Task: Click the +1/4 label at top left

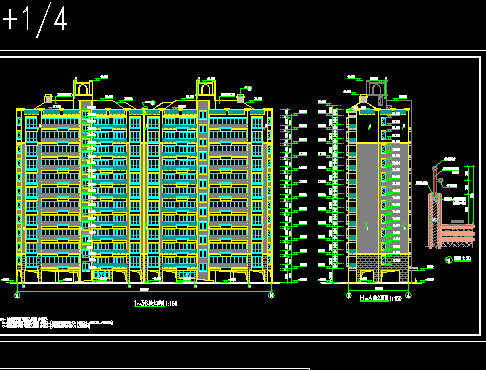Action: (35, 19)
